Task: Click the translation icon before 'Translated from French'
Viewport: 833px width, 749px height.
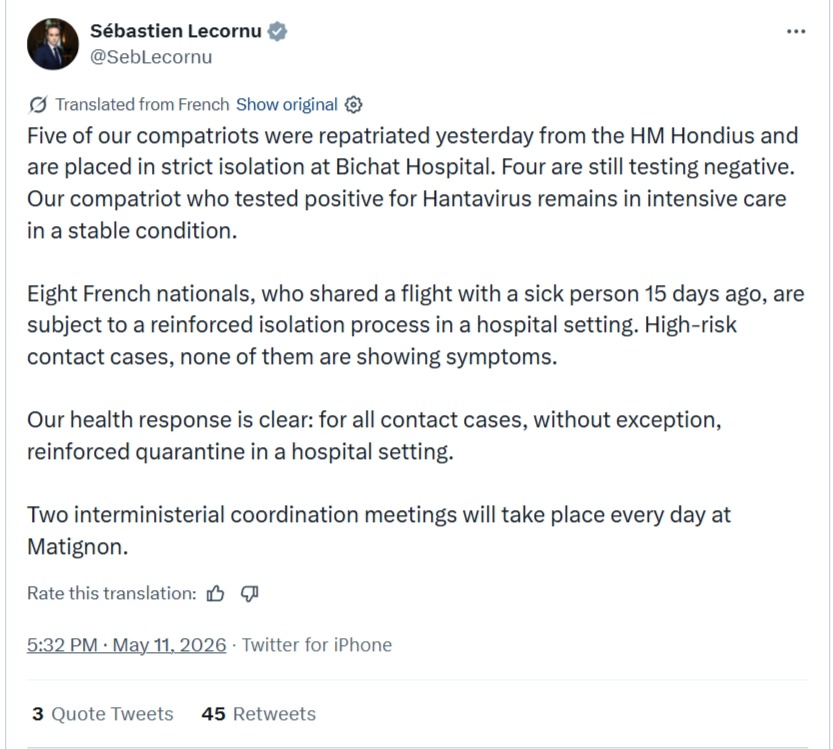Action: tap(38, 105)
